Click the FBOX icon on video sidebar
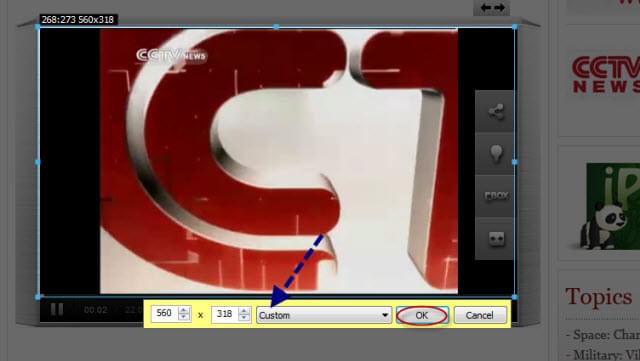The width and height of the screenshot is (640, 361). pyautogui.click(x=496, y=196)
